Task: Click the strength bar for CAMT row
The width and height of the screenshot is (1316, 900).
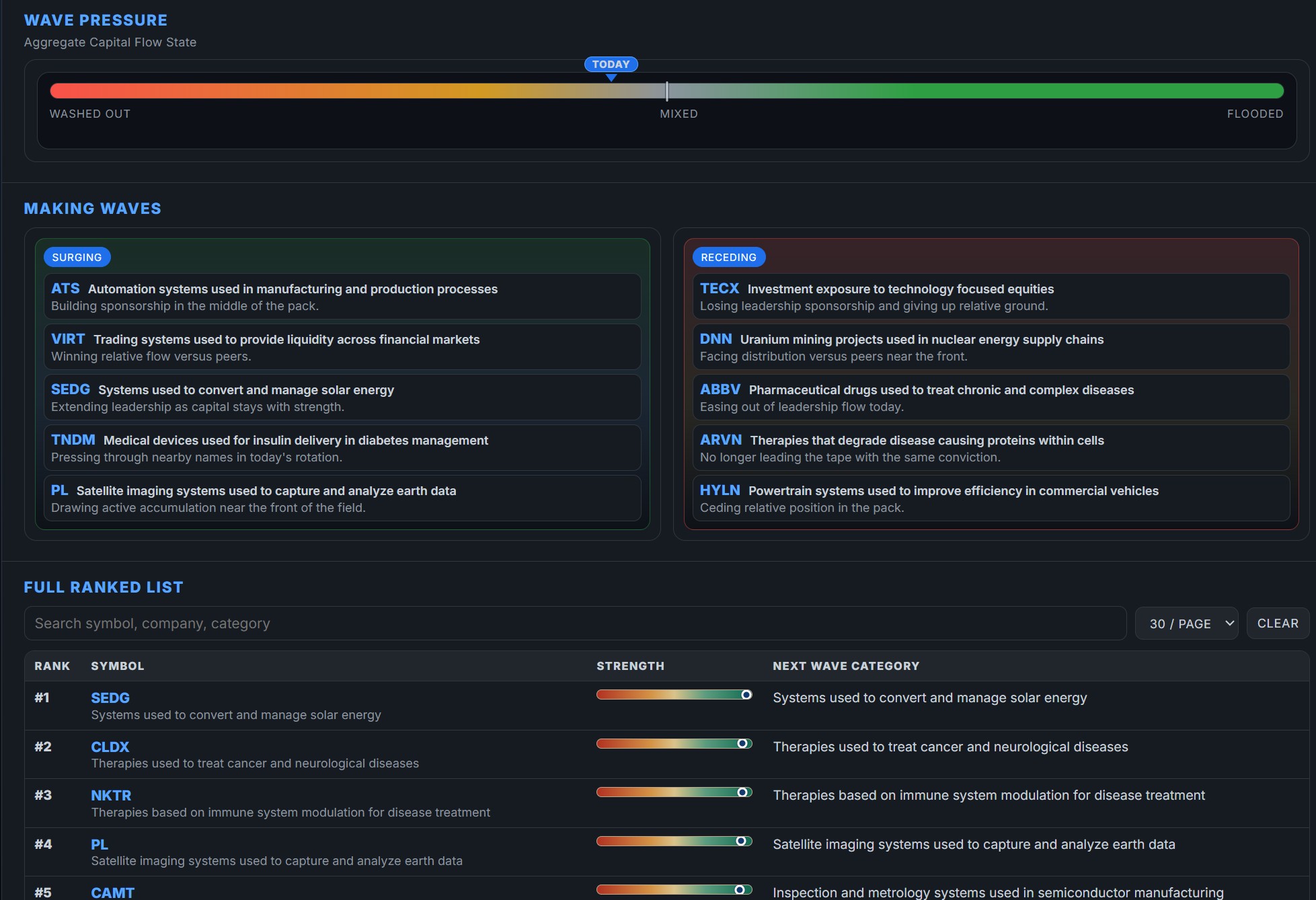Action: point(674,890)
